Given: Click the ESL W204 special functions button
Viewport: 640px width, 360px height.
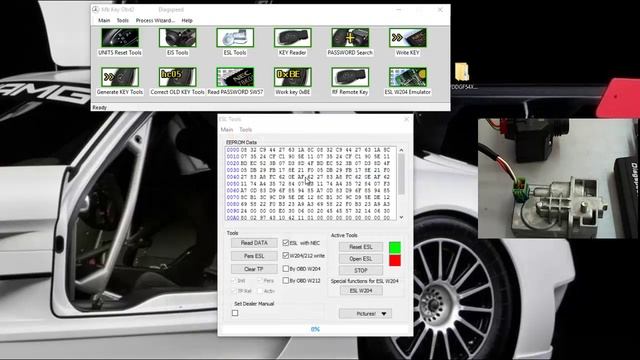Looking at the screenshot, I should point(361,291).
